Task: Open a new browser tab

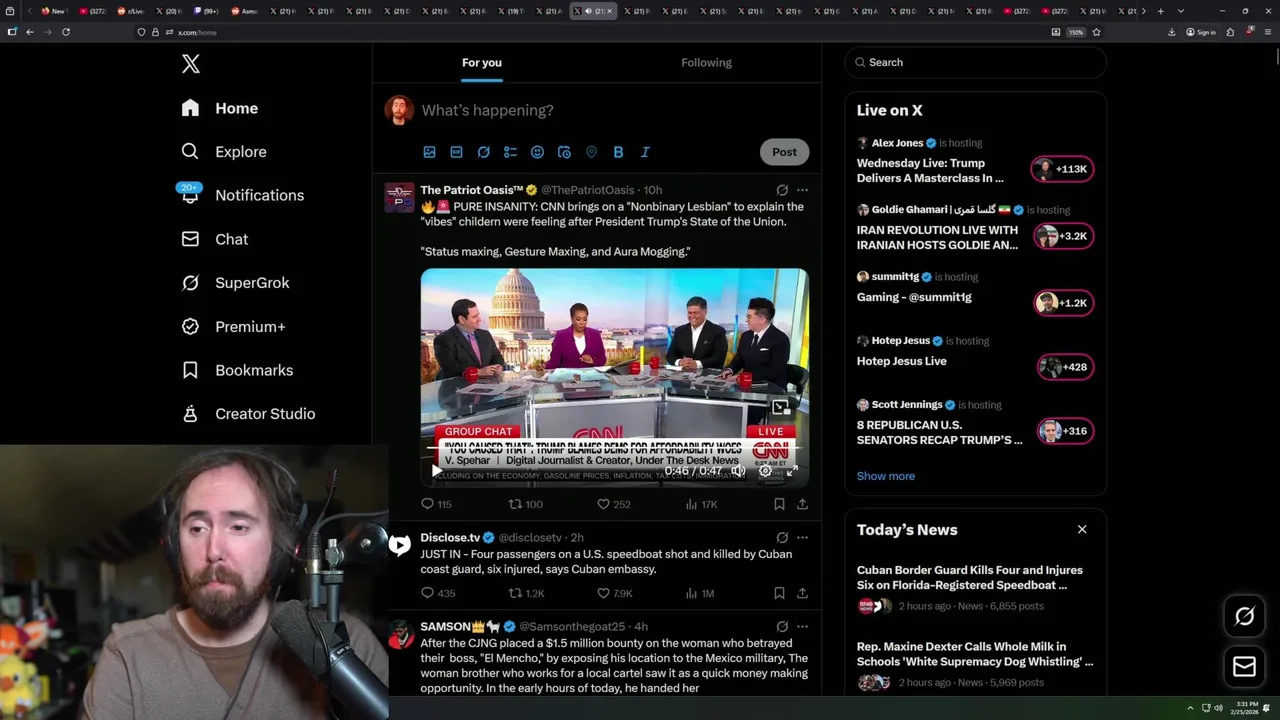Action: click(1160, 11)
